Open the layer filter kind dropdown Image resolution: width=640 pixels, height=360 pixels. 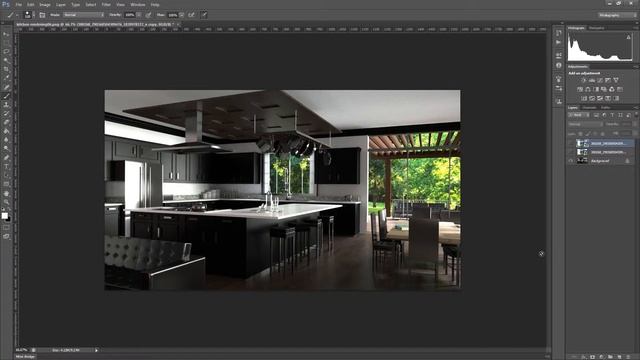579,115
